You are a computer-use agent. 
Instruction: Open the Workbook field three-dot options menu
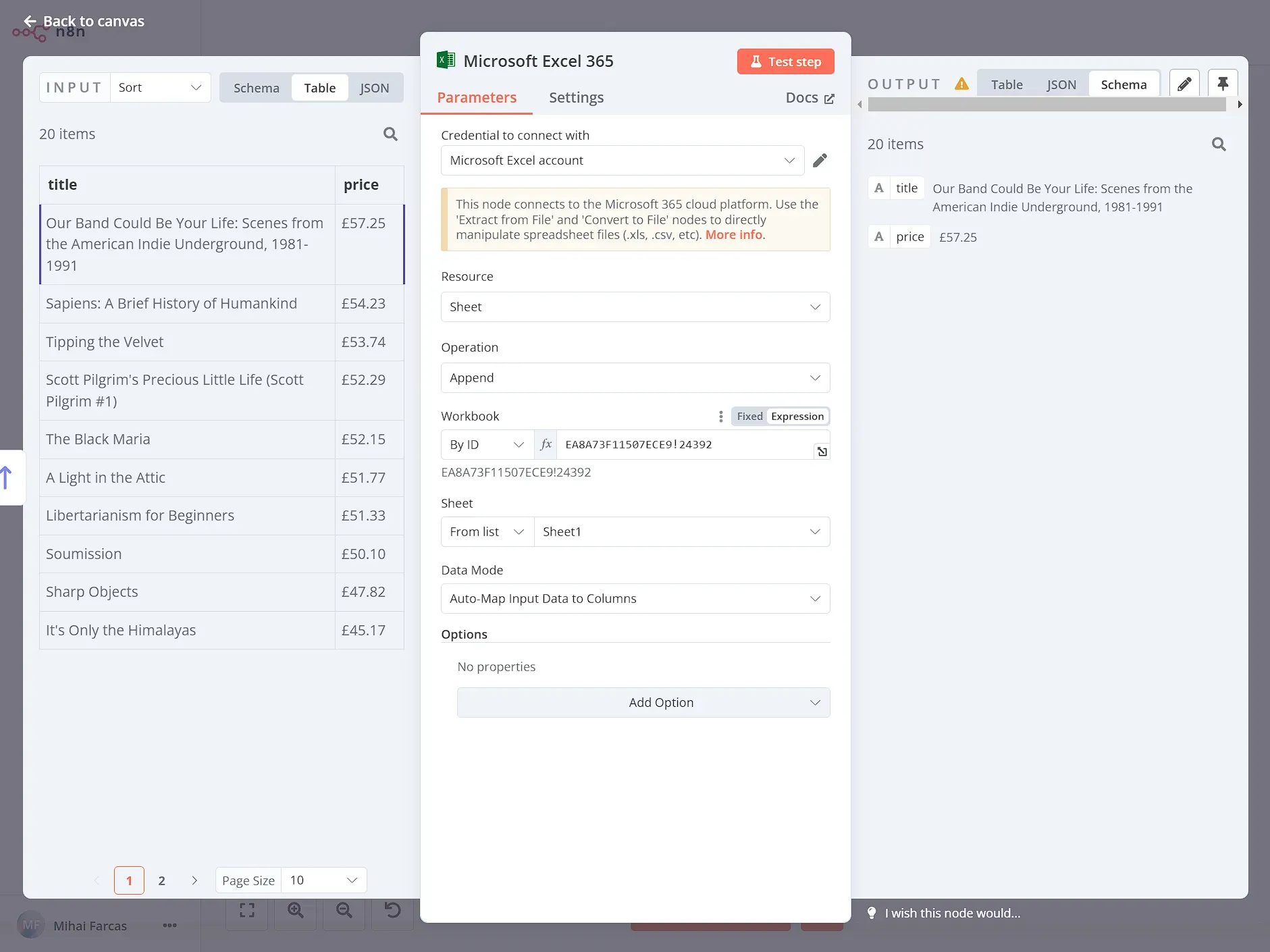tap(720, 417)
